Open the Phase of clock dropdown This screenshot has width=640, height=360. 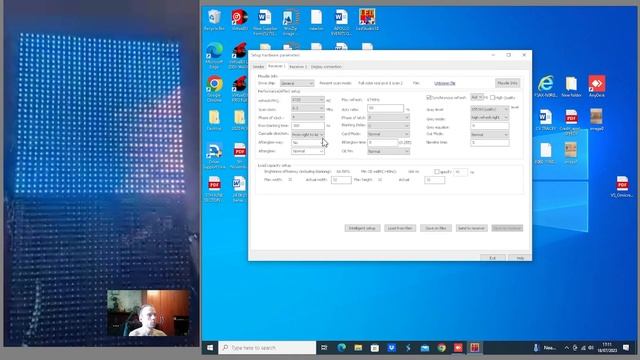click(308, 118)
